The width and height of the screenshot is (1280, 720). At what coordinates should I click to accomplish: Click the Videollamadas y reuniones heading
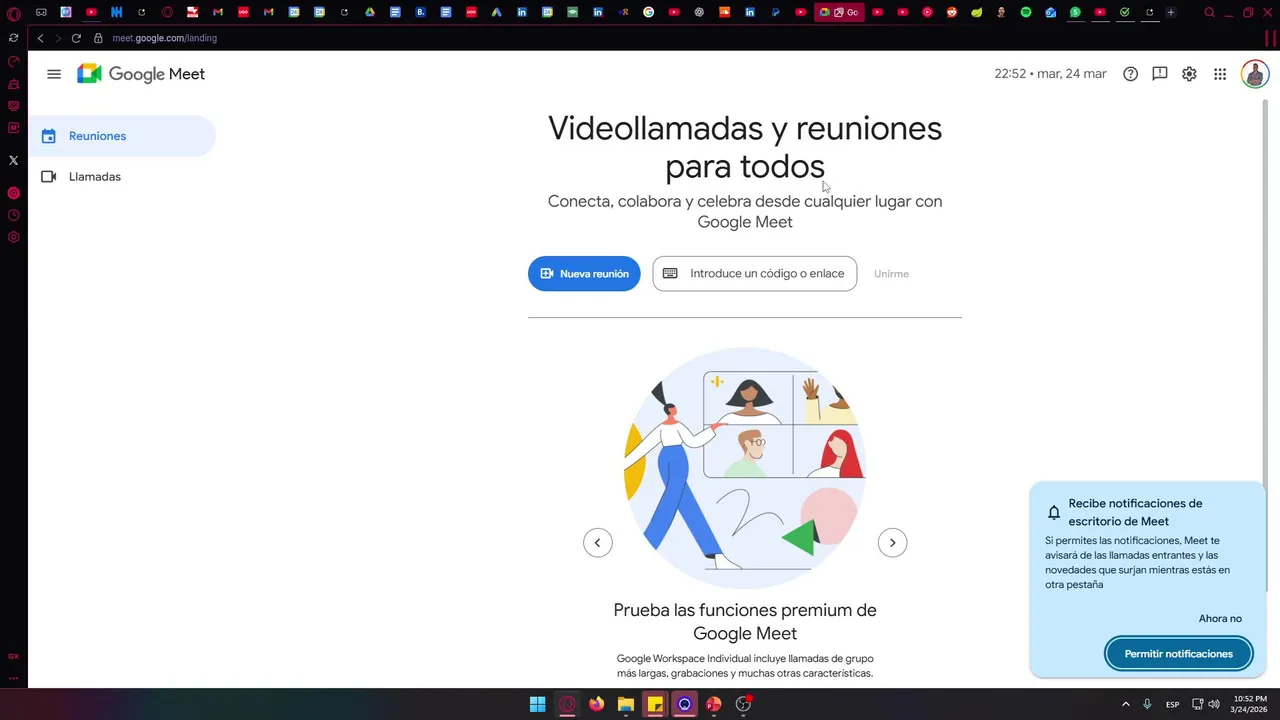[745, 147]
